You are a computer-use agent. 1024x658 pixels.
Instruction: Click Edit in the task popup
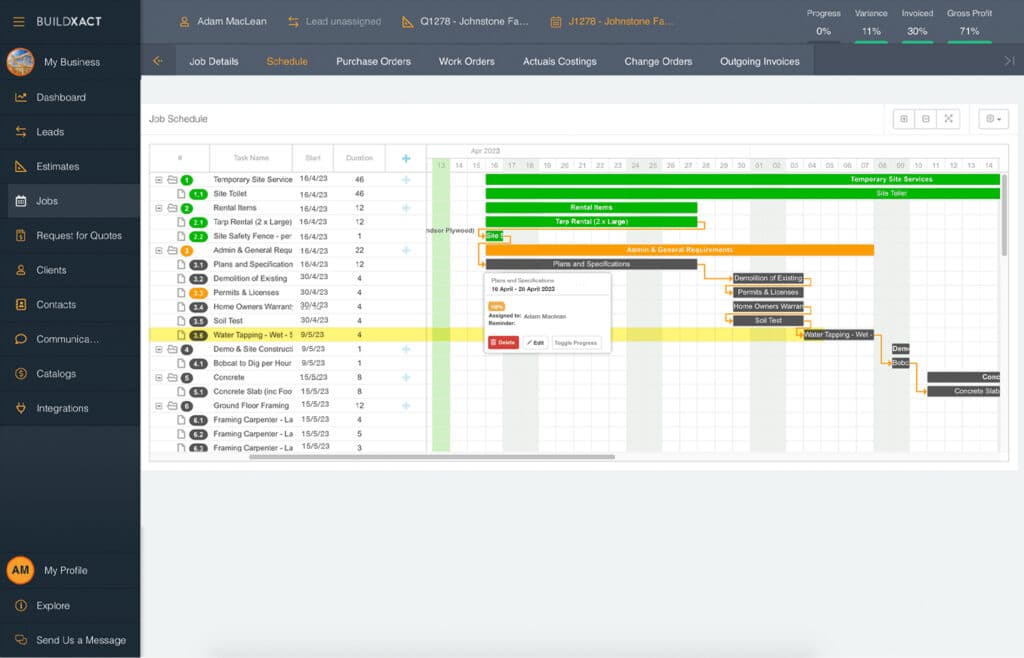(x=535, y=342)
